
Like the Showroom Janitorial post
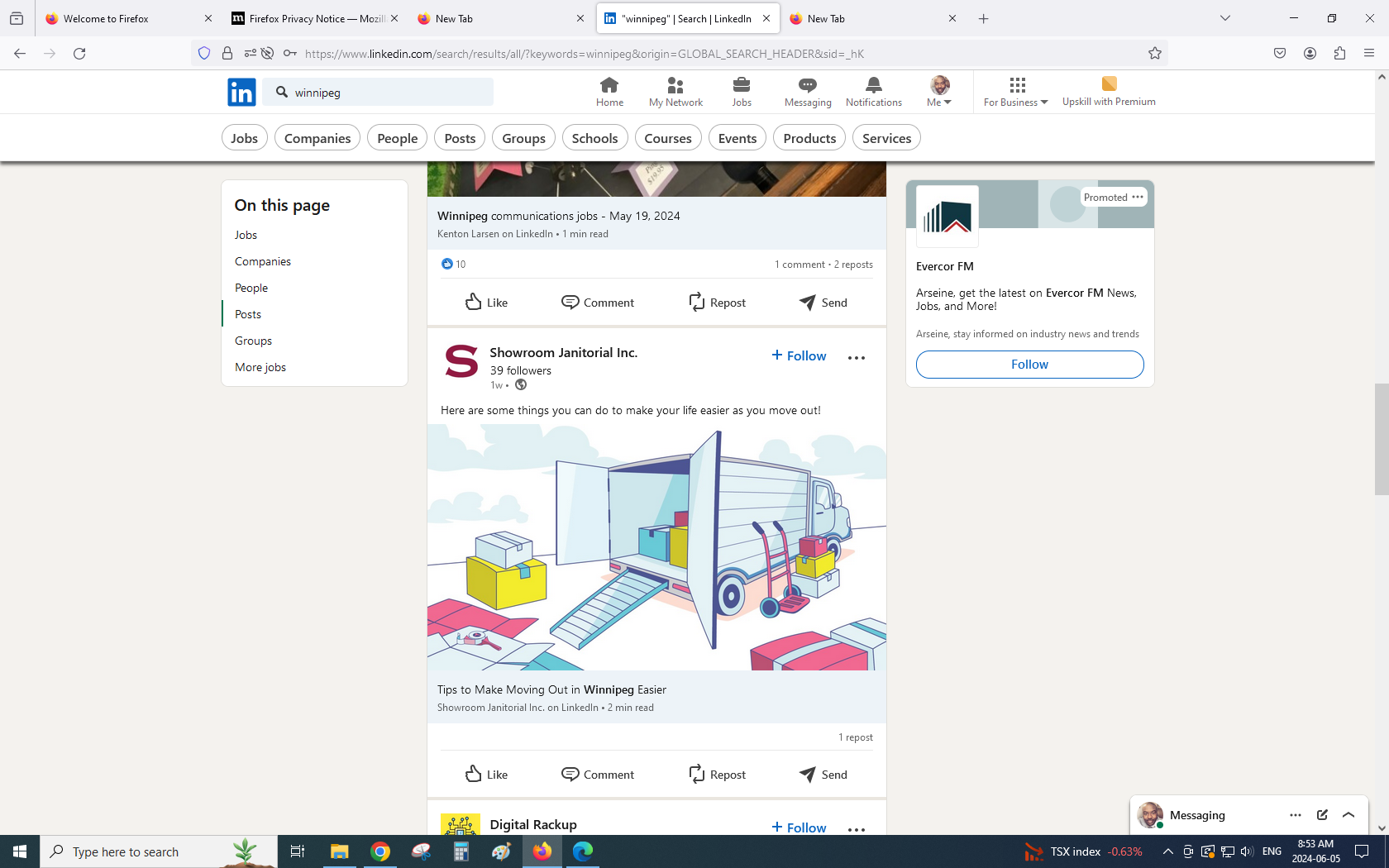click(486, 775)
